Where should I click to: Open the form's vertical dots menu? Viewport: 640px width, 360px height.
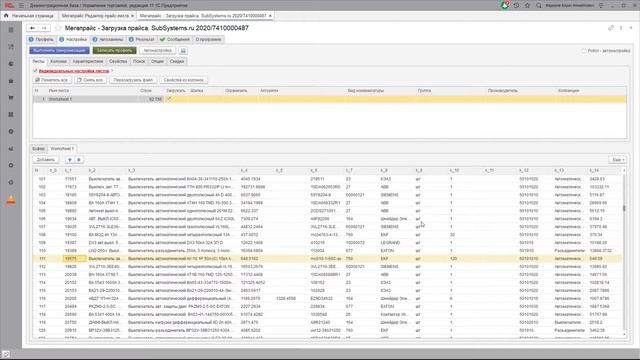(621, 28)
